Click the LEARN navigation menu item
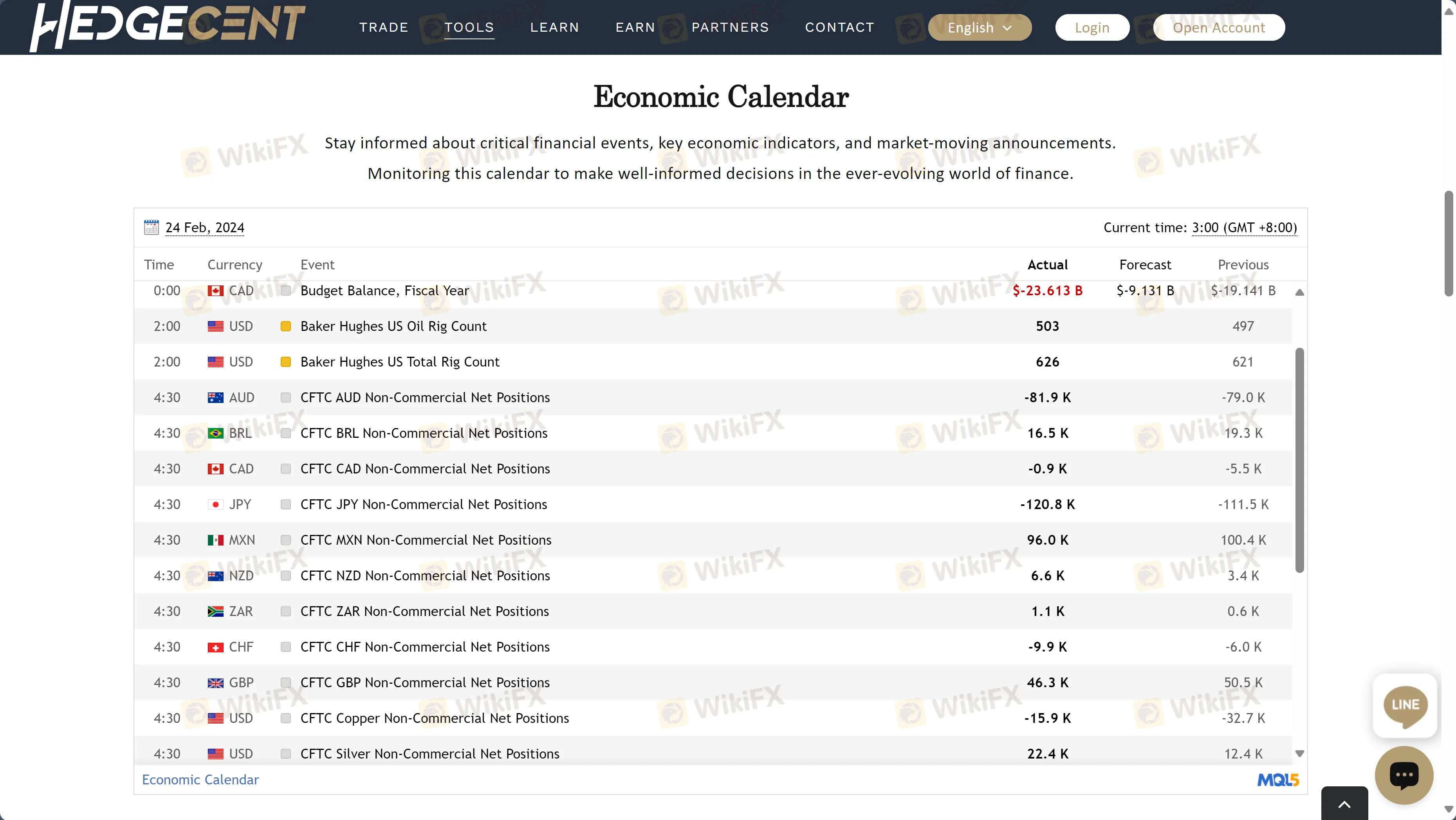The image size is (1456, 820). (x=554, y=27)
